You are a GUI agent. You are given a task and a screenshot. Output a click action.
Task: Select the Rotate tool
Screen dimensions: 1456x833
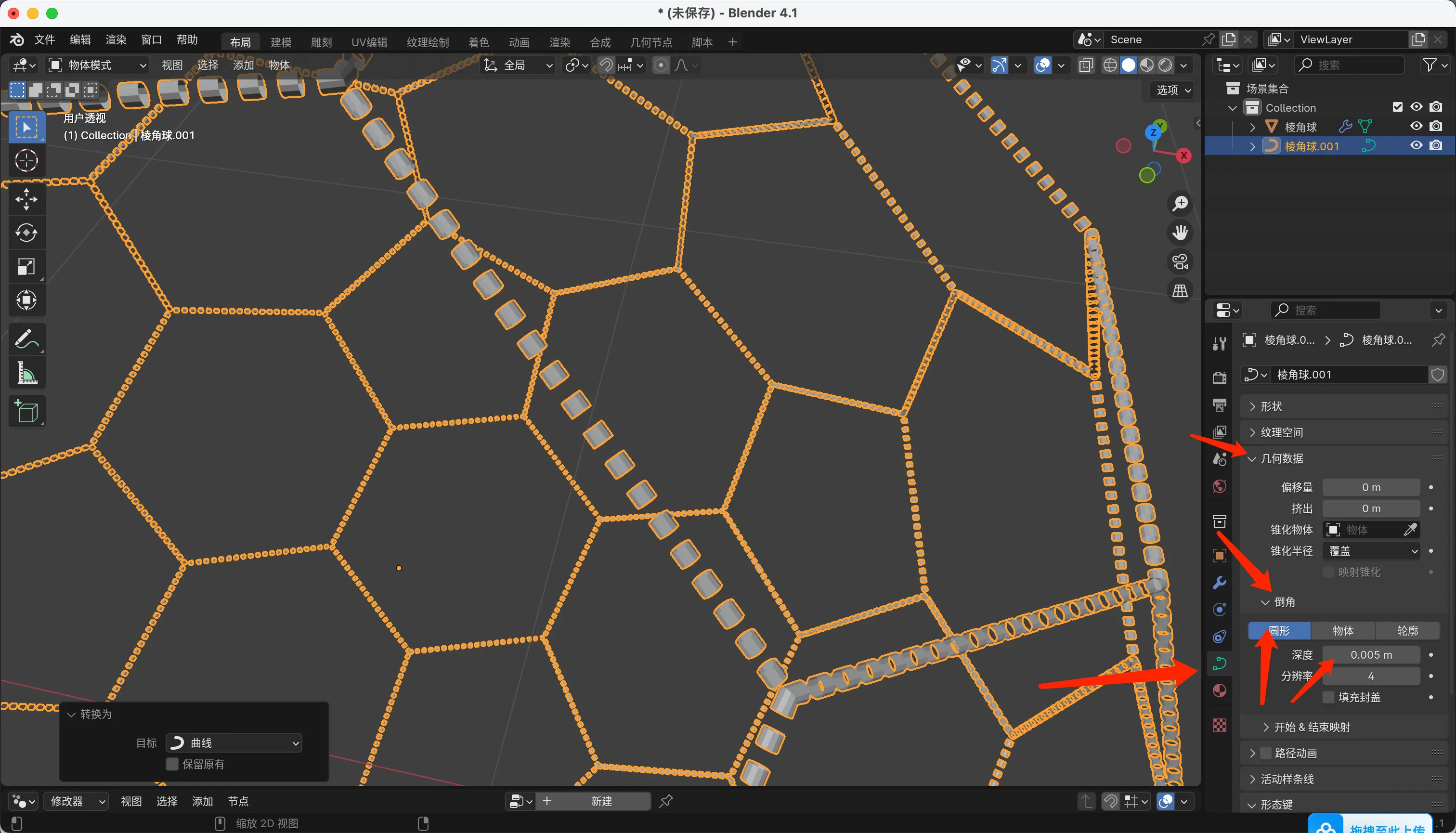26,233
